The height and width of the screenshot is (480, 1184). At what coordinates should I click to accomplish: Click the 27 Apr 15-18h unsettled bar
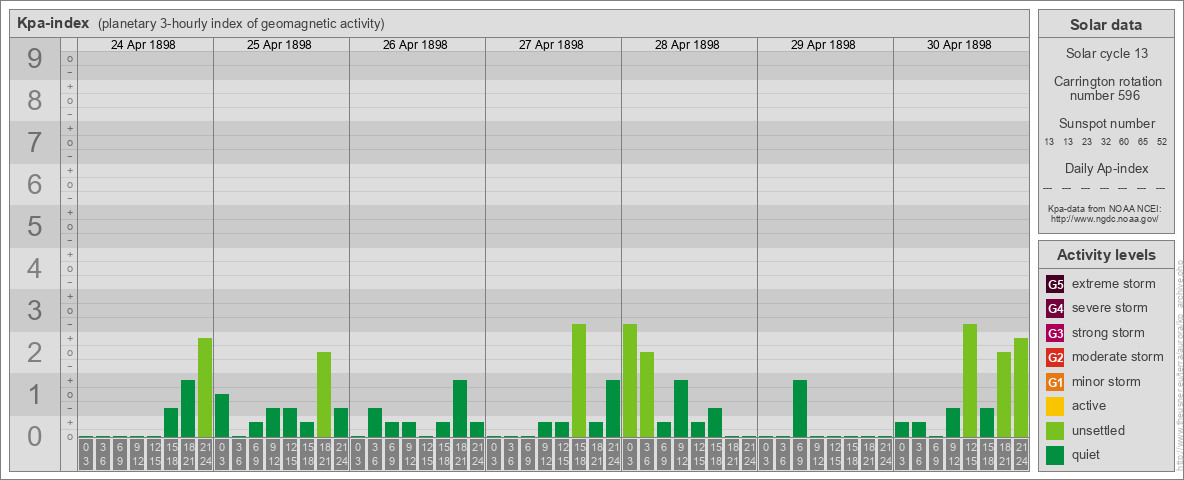[x=579, y=381]
